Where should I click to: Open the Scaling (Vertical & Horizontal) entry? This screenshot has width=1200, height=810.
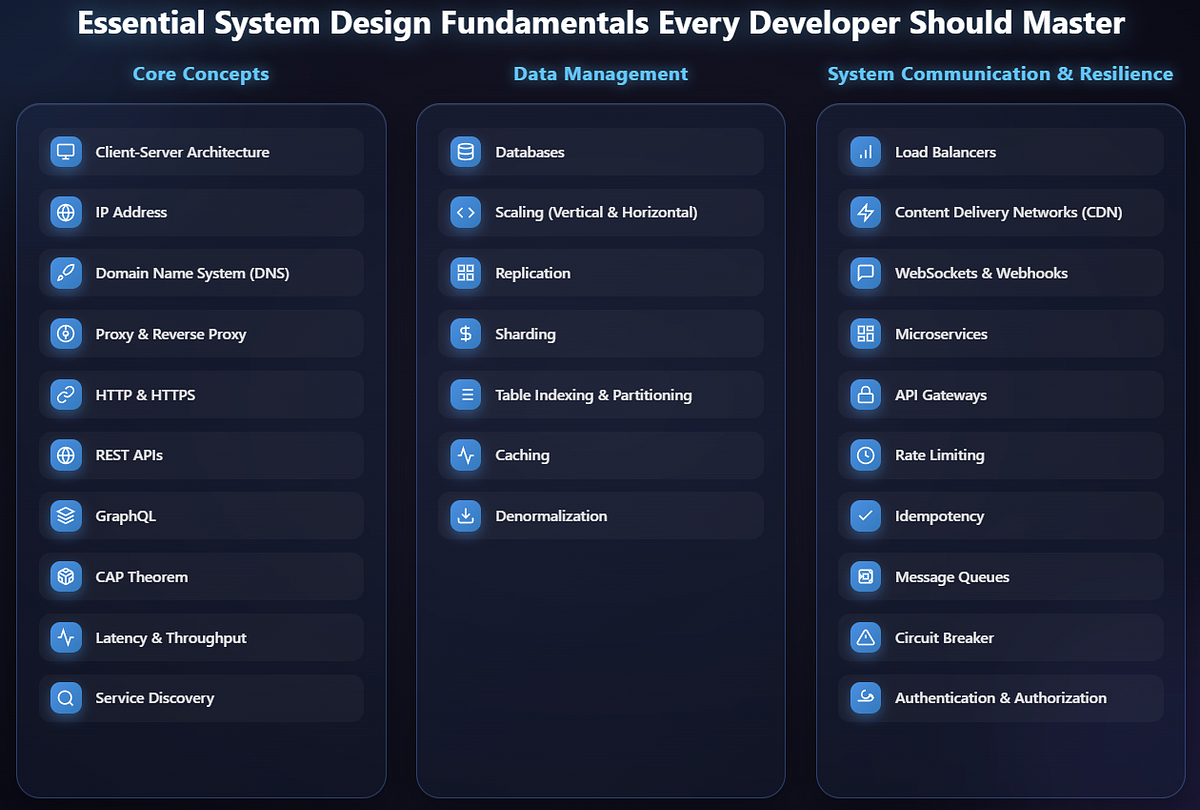coord(600,212)
